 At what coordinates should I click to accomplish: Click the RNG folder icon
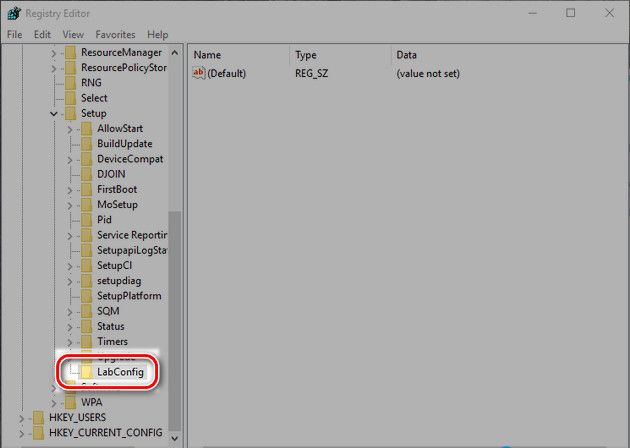click(x=71, y=83)
